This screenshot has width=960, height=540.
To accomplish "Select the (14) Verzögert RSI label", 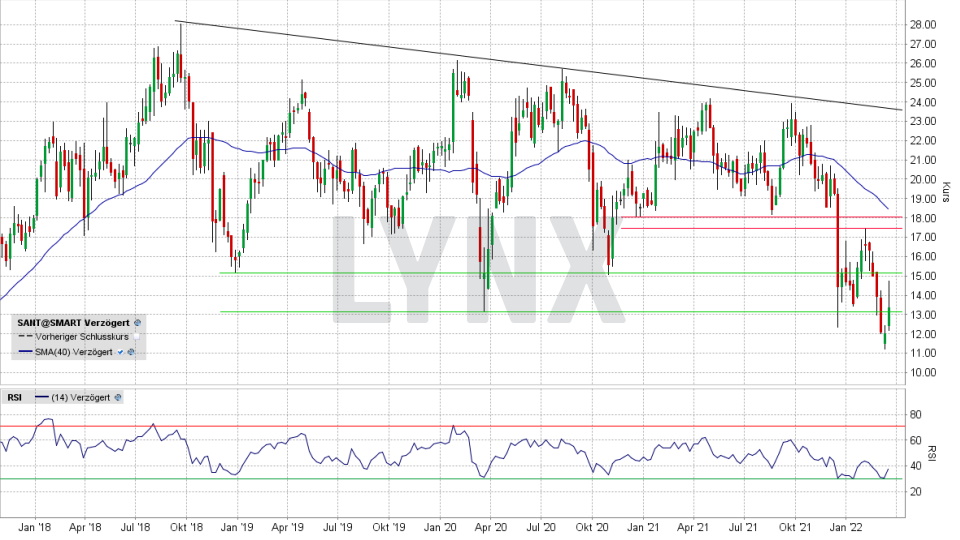I will (81, 397).
